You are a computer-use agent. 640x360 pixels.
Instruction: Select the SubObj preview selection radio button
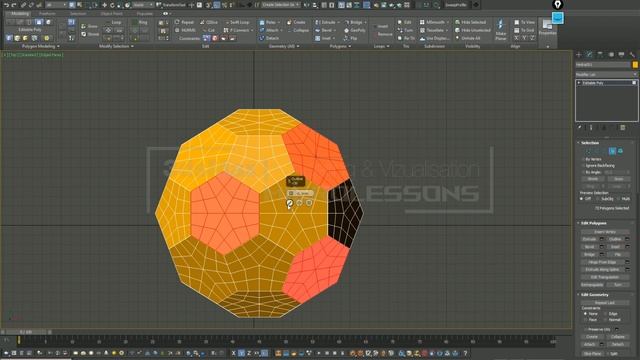(x=598, y=199)
